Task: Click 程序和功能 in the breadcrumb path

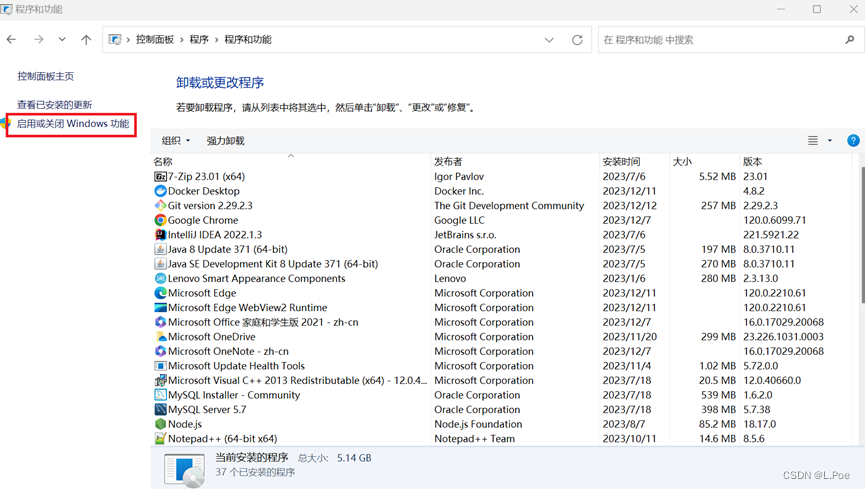Action: (x=248, y=40)
